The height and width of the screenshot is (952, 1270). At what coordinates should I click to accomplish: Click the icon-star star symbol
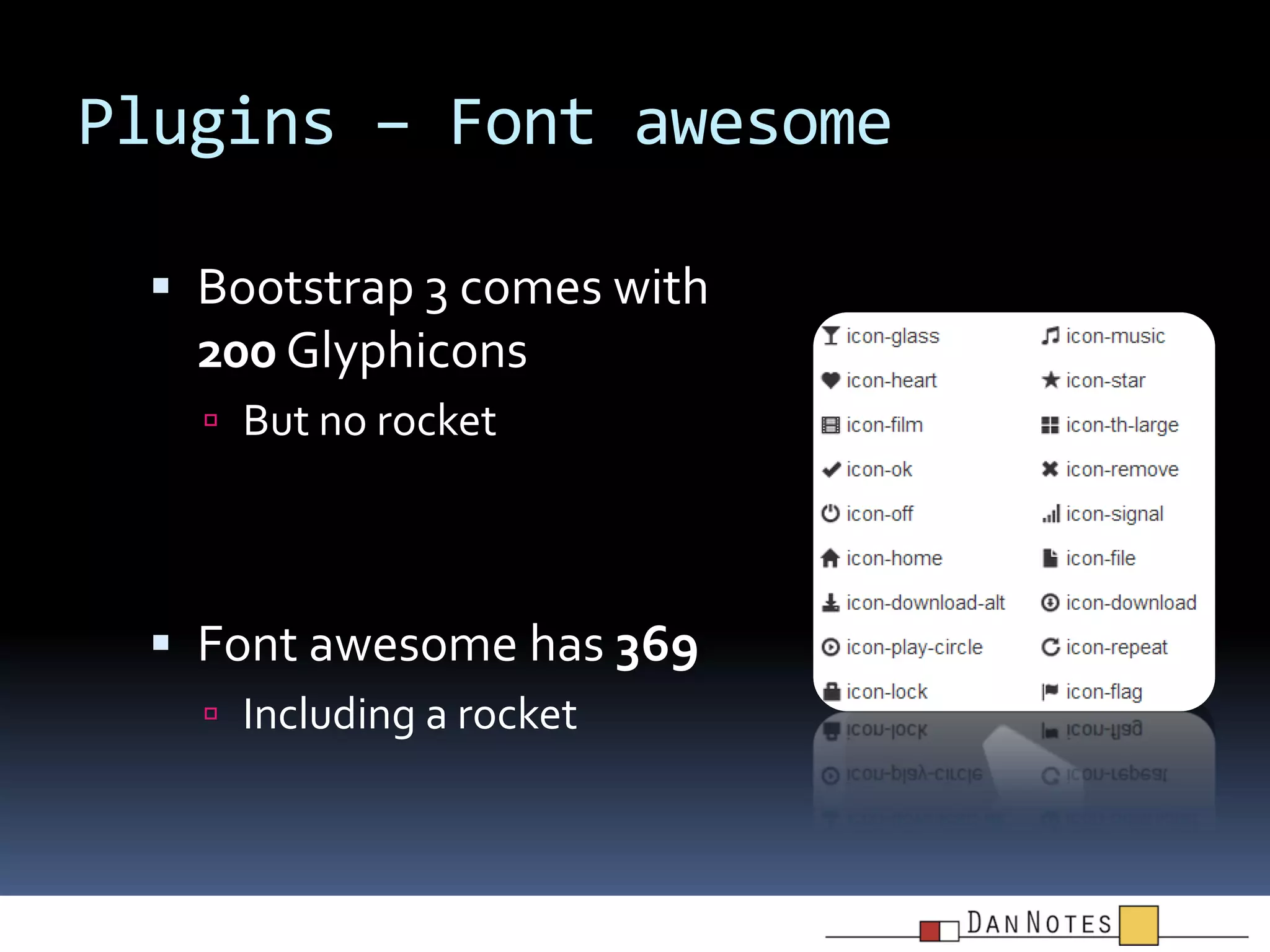(1050, 380)
